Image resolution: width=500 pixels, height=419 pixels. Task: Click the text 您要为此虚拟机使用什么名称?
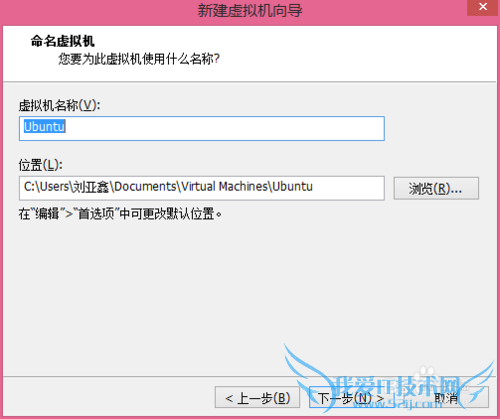point(139,59)
